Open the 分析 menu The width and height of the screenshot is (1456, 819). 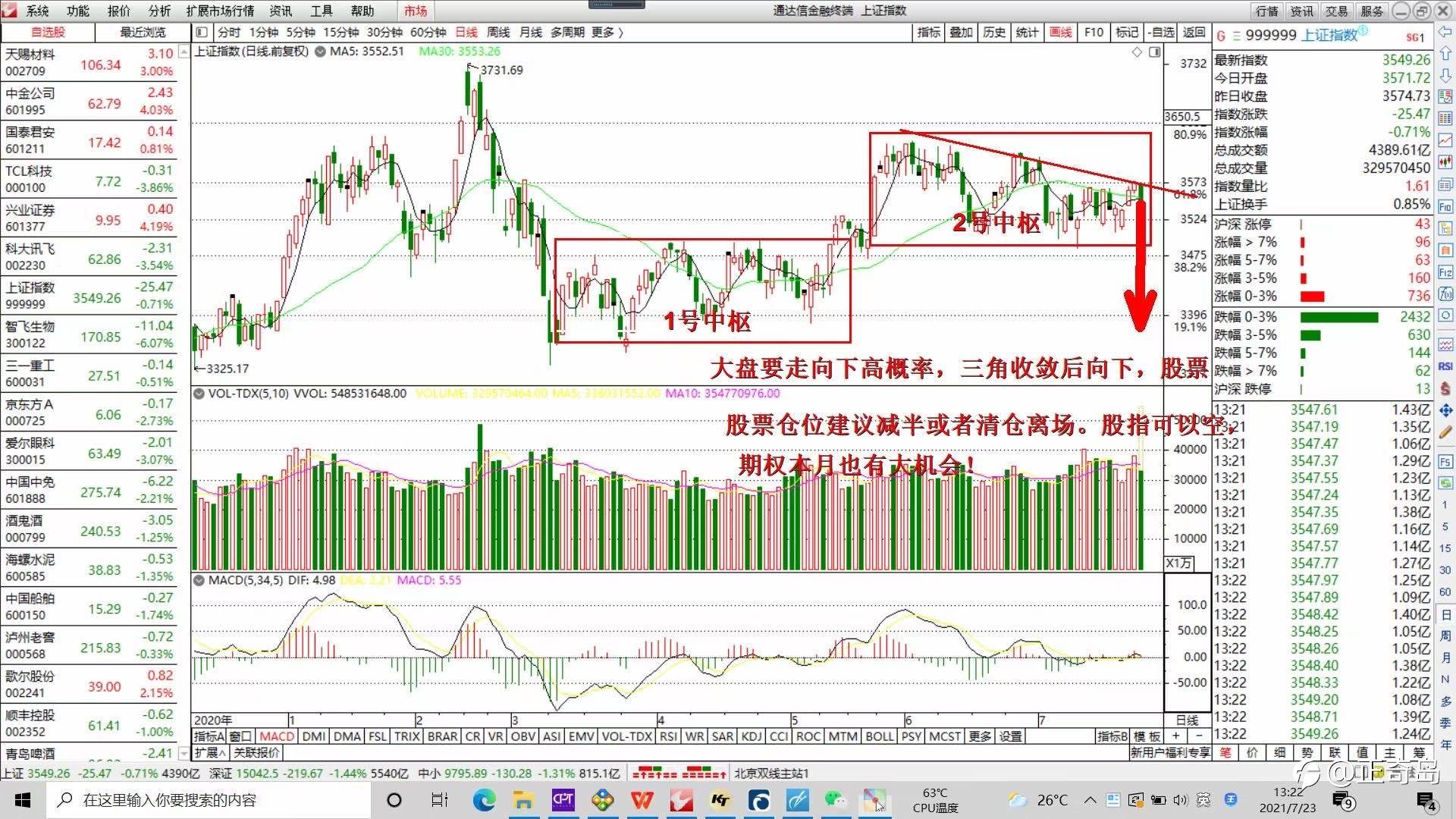coord(159,11)
